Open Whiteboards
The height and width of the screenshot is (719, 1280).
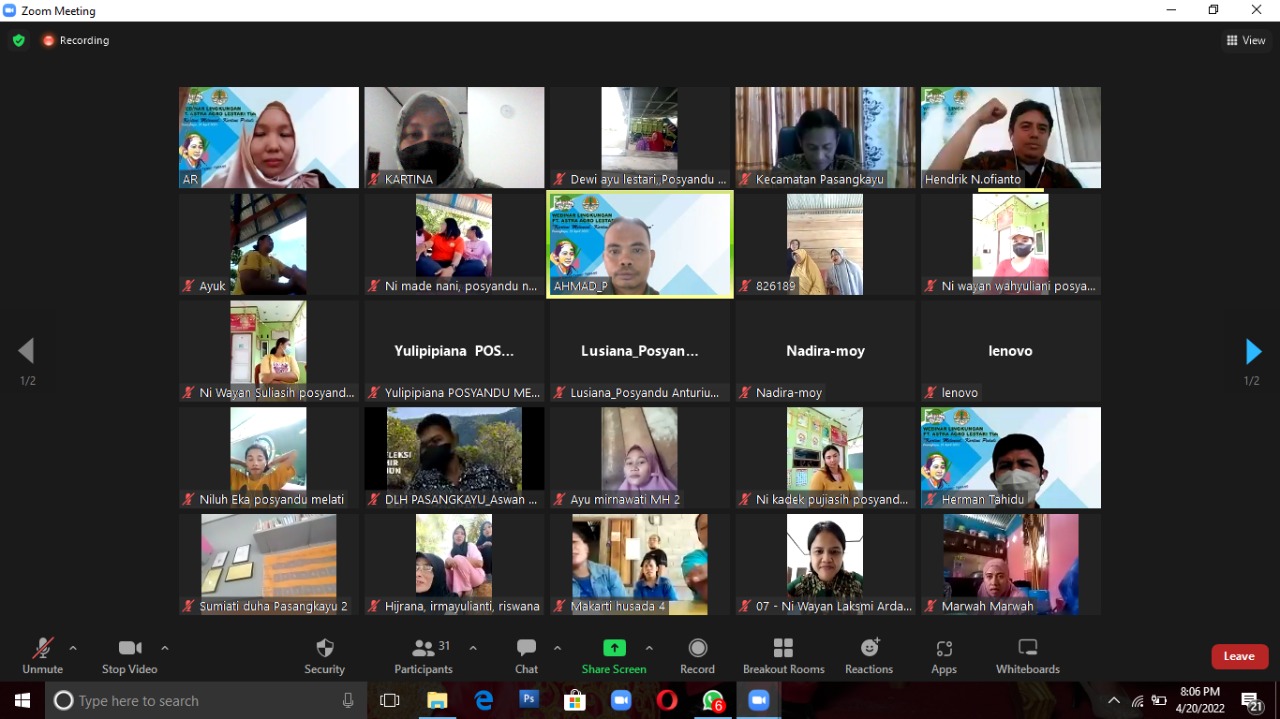pos(1027,656)
